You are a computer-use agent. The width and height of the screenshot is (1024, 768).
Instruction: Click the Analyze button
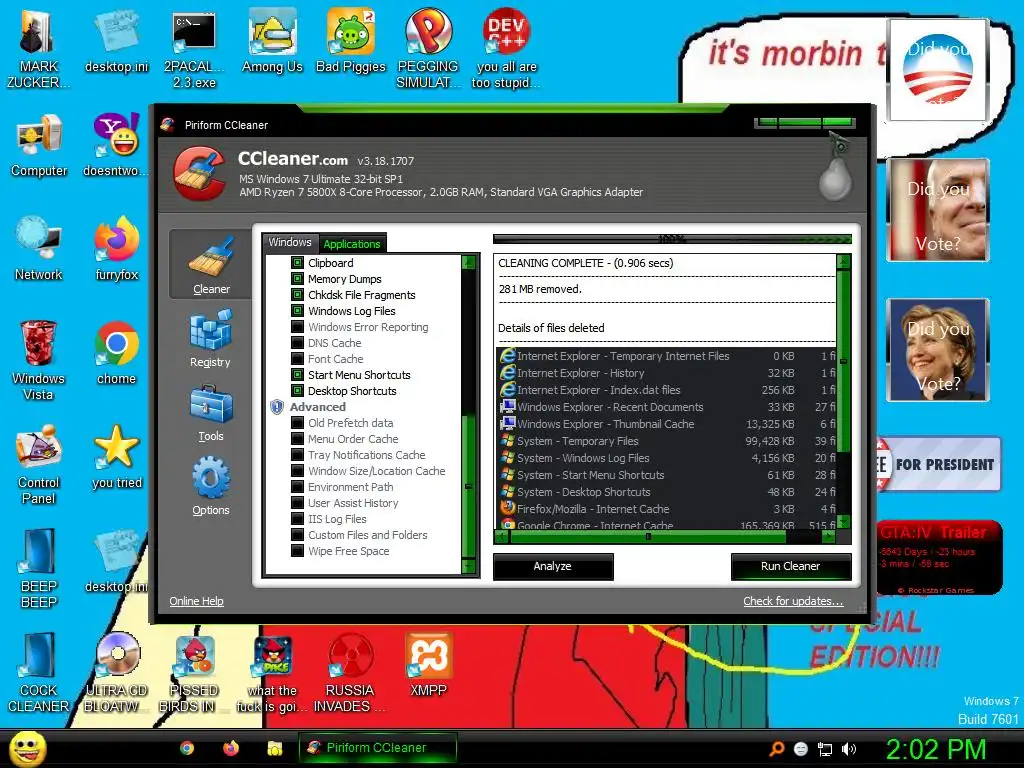click(x=552, y=566)
